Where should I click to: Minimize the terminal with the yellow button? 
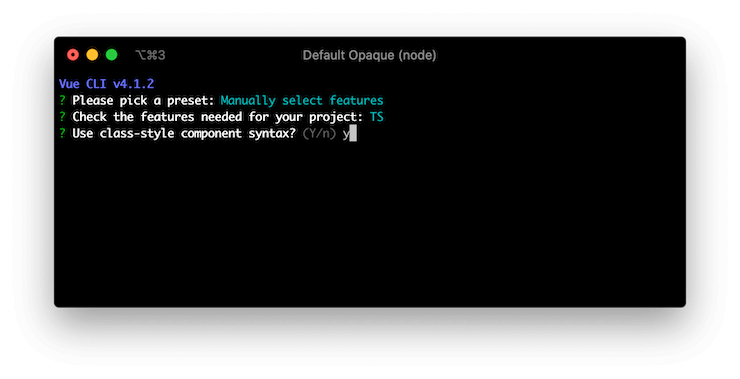point(92,55)
